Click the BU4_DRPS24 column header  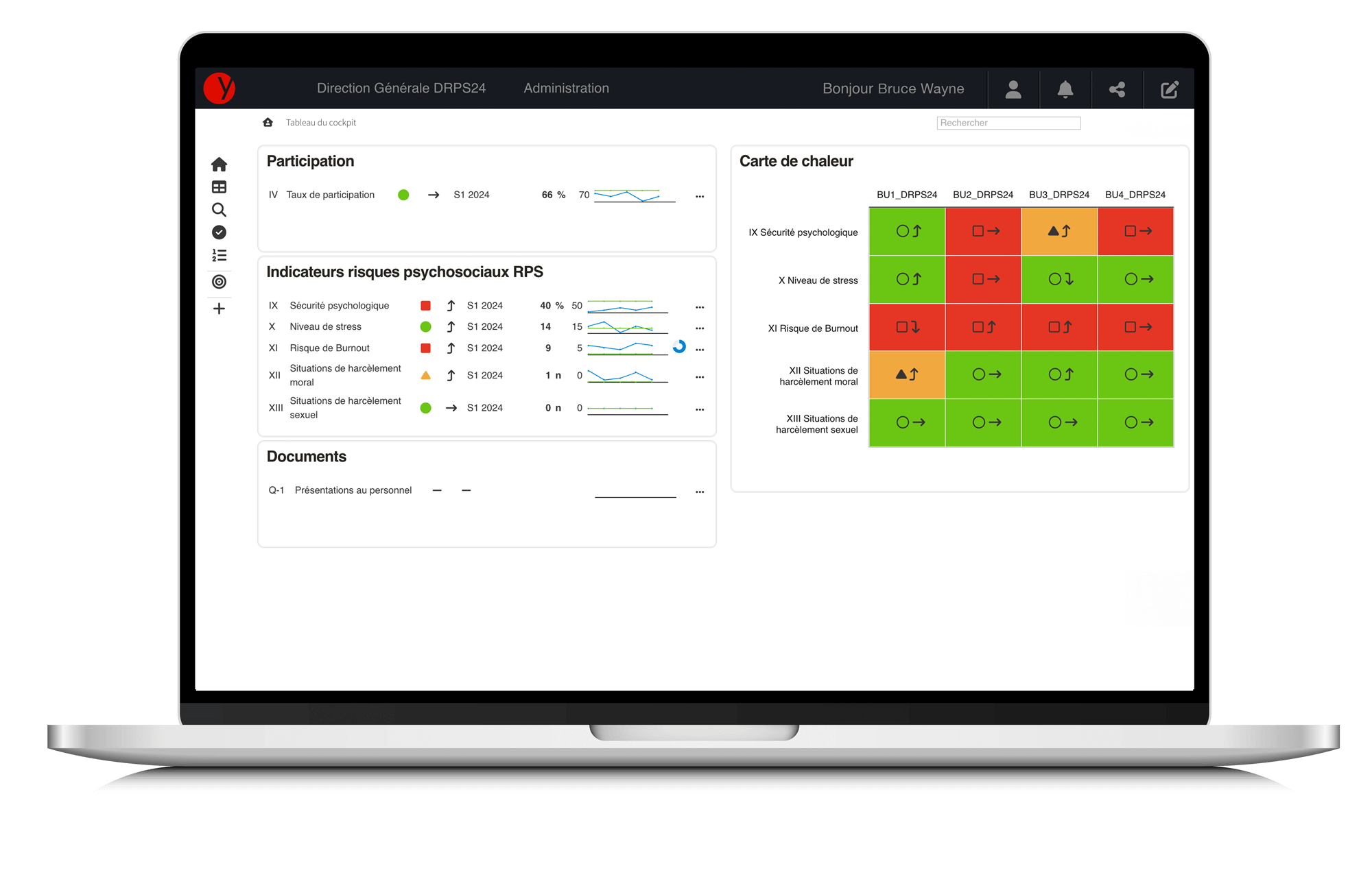(x=1135, y=195)
